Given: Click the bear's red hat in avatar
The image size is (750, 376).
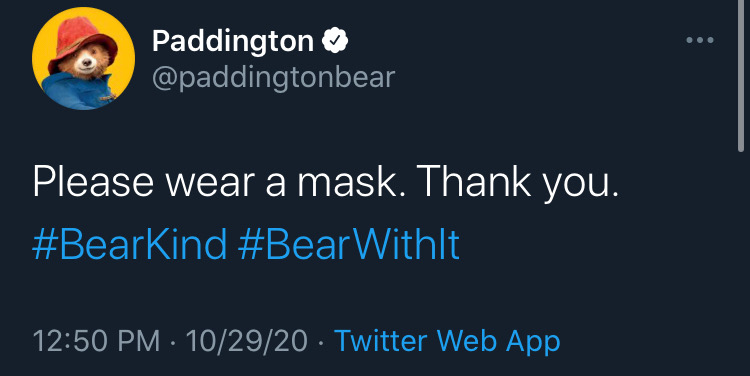Looking at the screenshot, I should 82,38.
